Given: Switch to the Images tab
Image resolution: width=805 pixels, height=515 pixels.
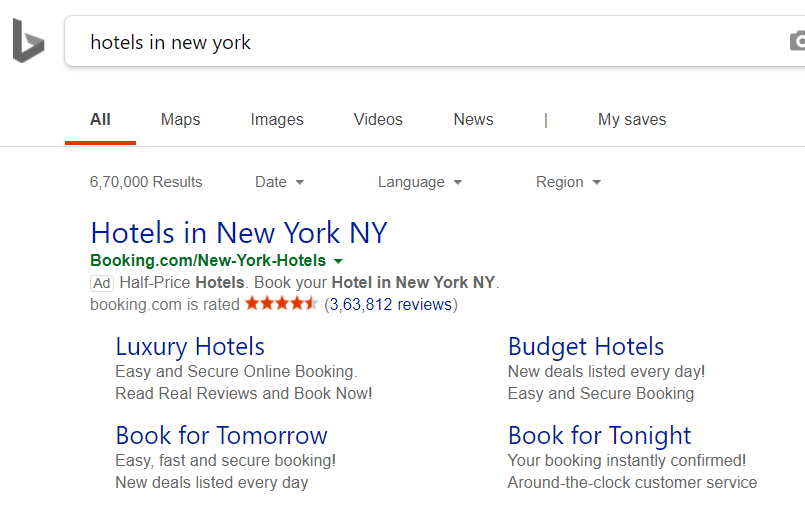Looking at the screenshot, I should 277,119.
